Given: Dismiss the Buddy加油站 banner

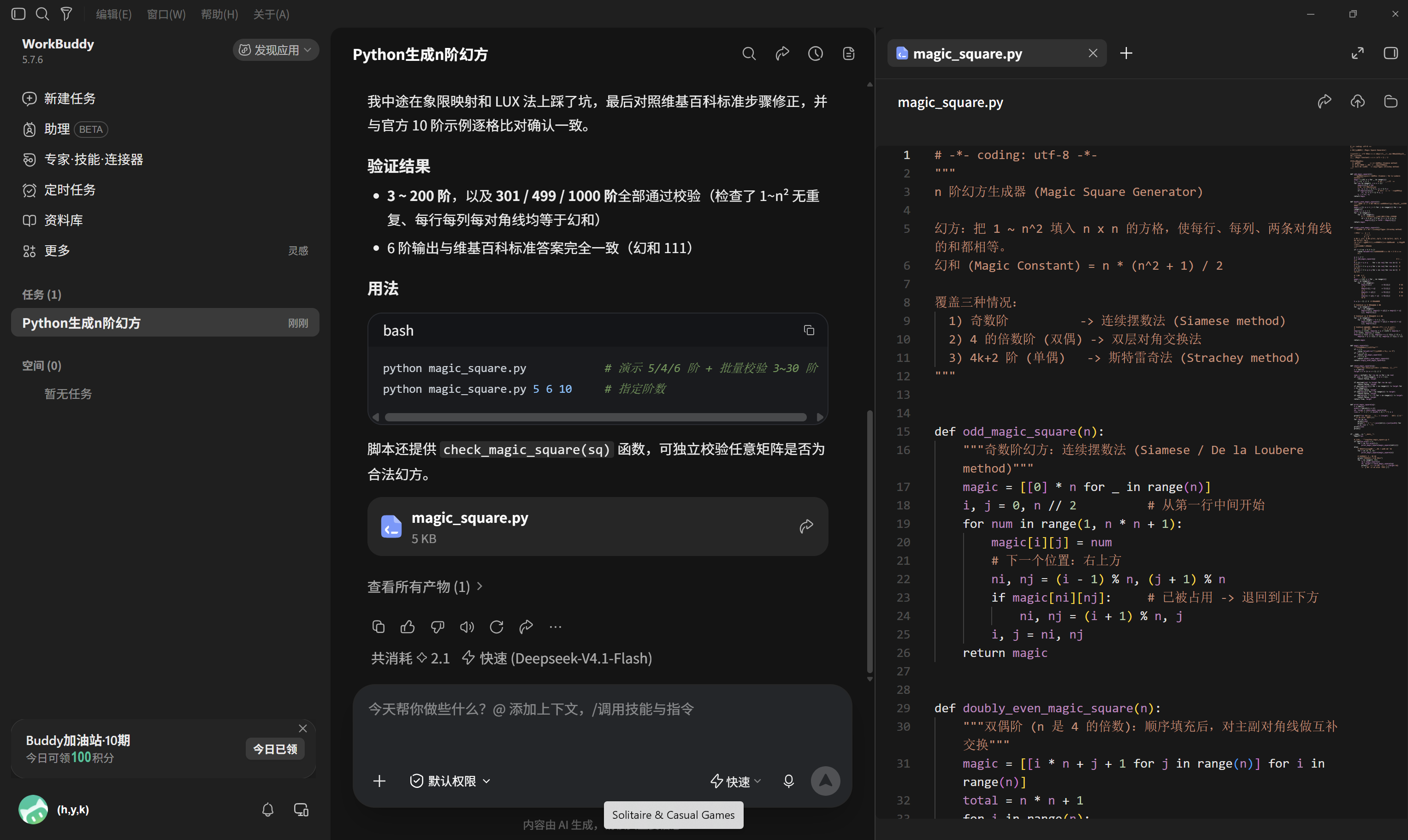Looking at the screenshot, I should (303, 728).
